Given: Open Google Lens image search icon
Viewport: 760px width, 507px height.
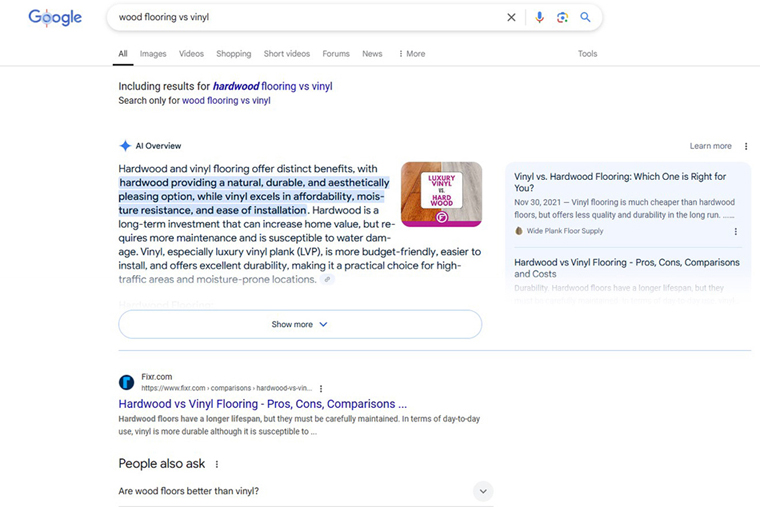Looking at the screenshot, I should tap(562, 17).
